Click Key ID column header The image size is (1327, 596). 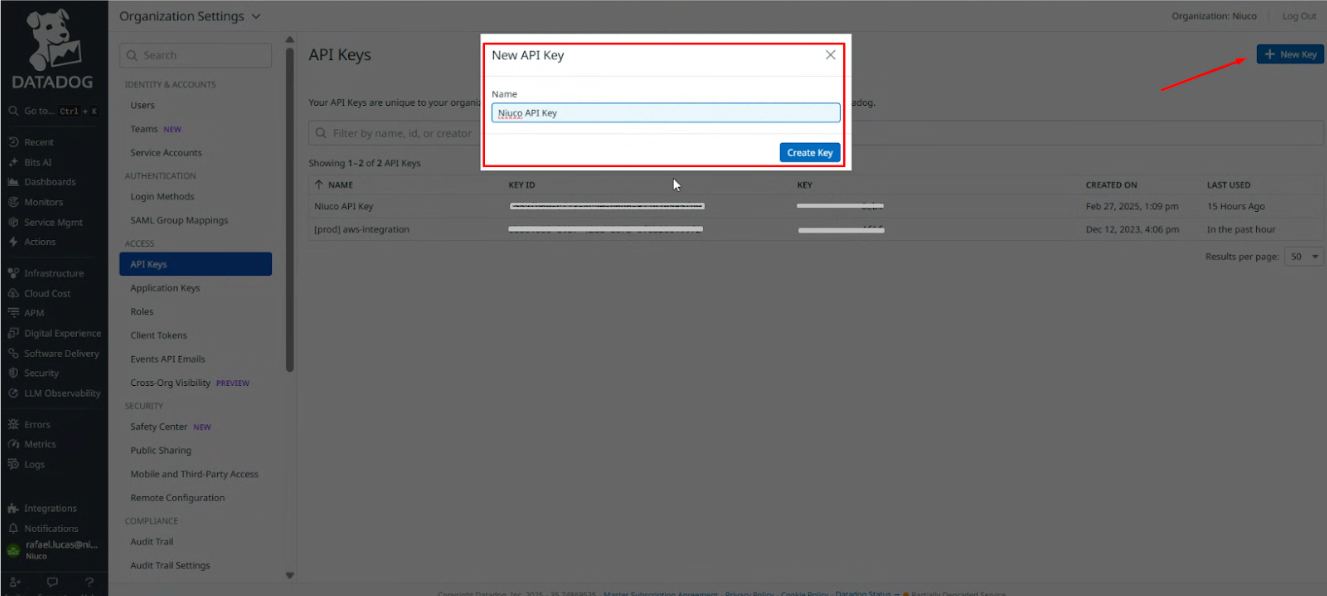pyautogui.click(x=521, y=185)
